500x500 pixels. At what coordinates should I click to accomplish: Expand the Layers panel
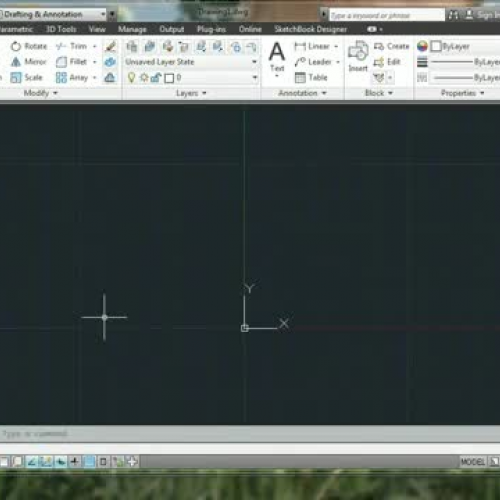tap(191, 93)
